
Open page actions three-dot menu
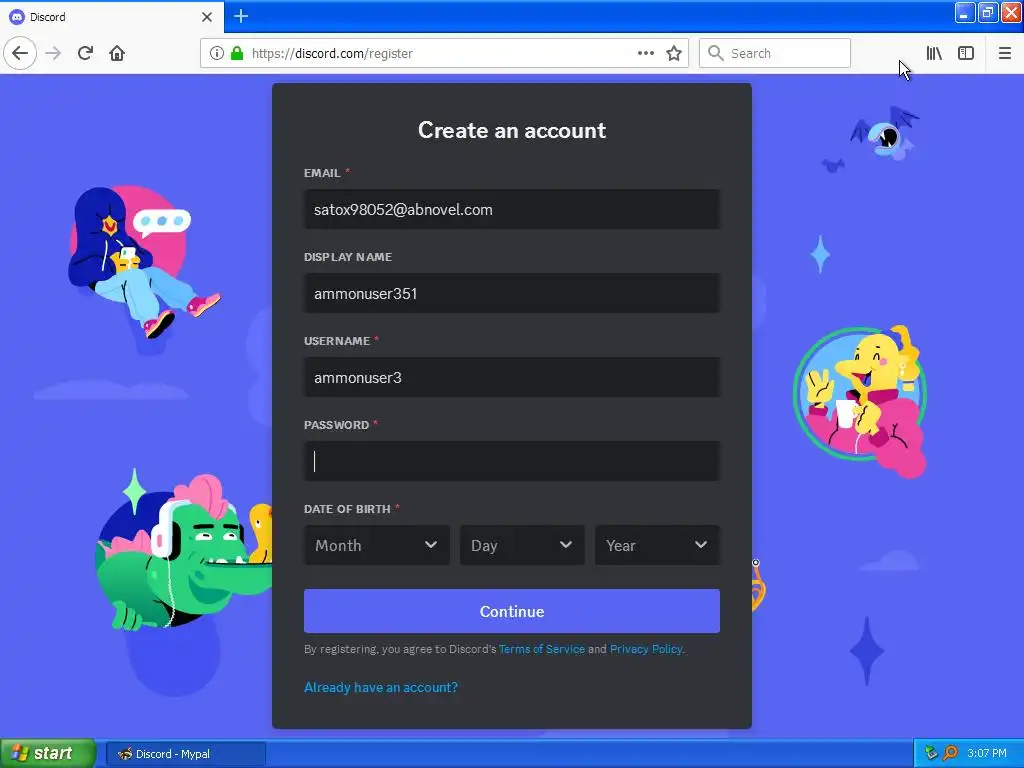(645, 53)
